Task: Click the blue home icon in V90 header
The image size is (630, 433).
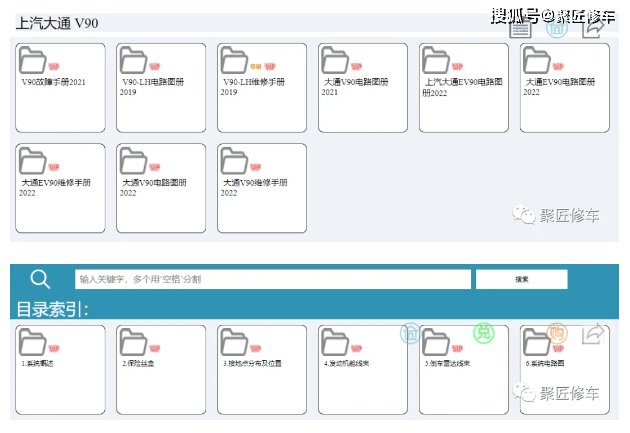Action: tap(557, 28)
